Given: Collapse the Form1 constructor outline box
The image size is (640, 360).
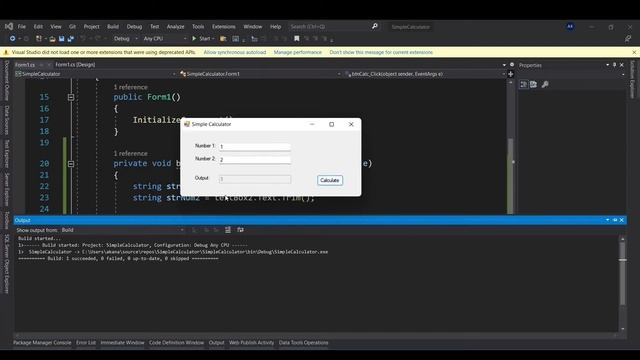Looking at the screenshot, I should tap(71, 97).
